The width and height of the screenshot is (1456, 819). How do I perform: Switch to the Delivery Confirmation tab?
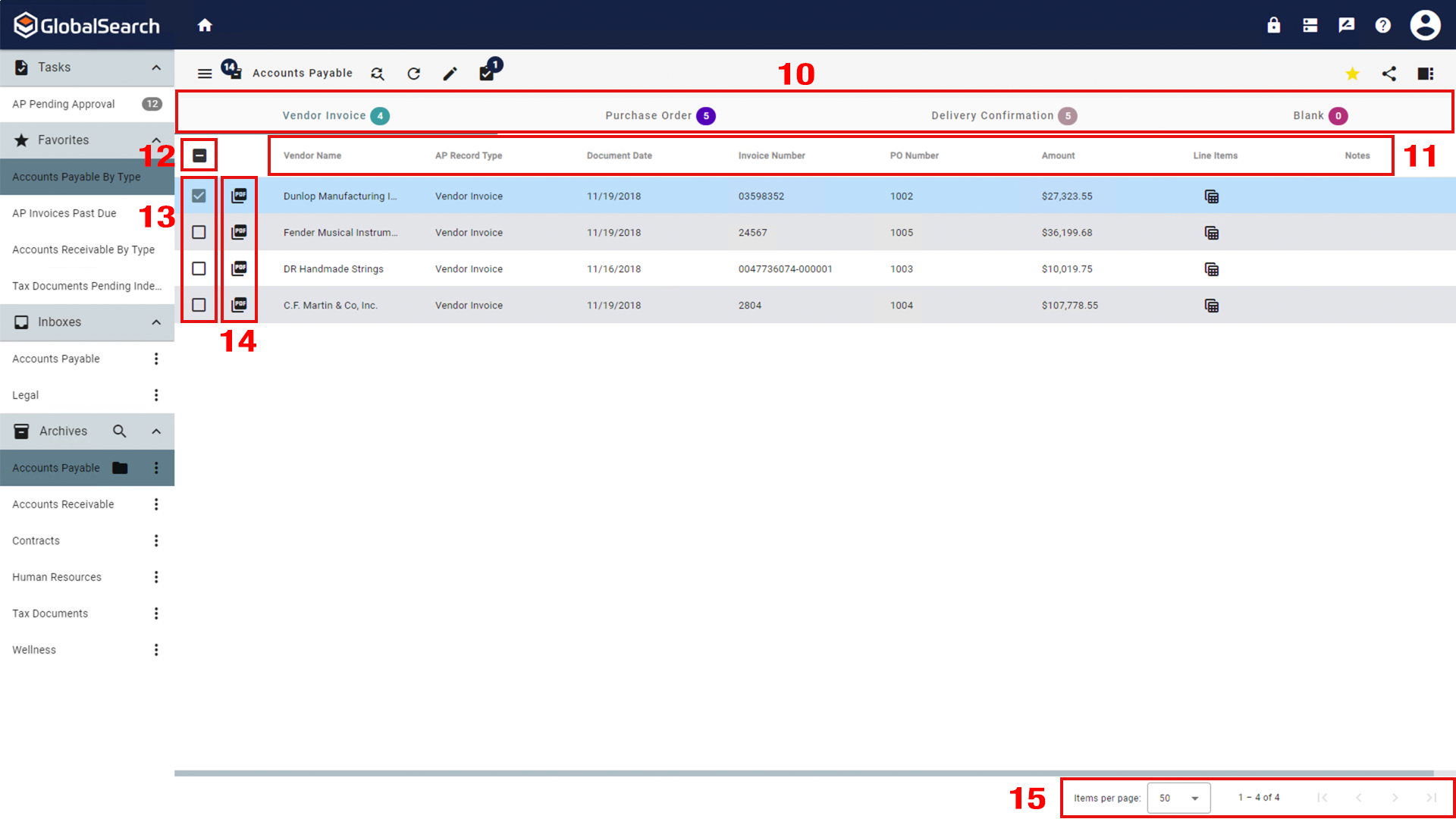click(x=1003, y=115)
